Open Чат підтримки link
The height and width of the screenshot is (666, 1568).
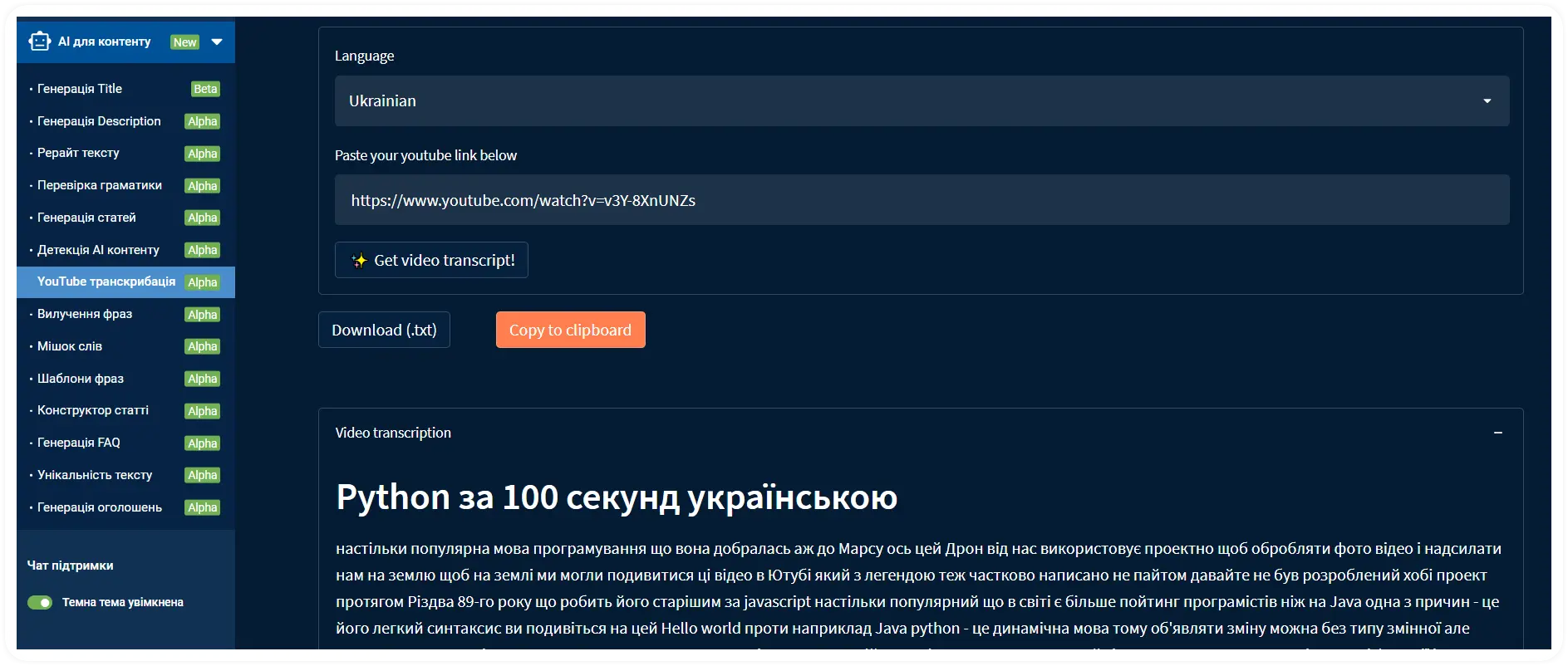(x=70, y=566)
